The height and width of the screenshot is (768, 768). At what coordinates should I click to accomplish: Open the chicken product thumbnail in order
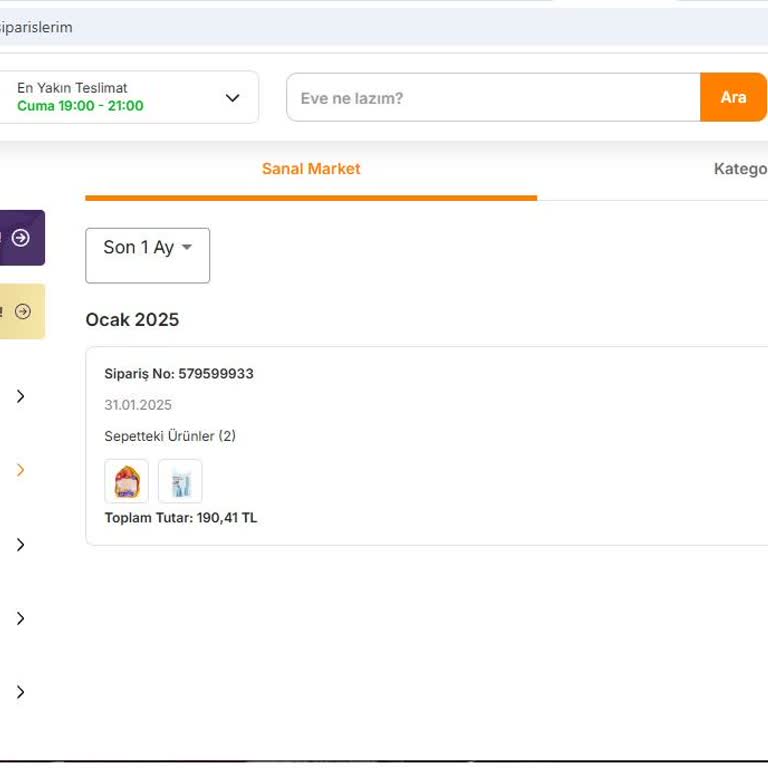[126, 481]
